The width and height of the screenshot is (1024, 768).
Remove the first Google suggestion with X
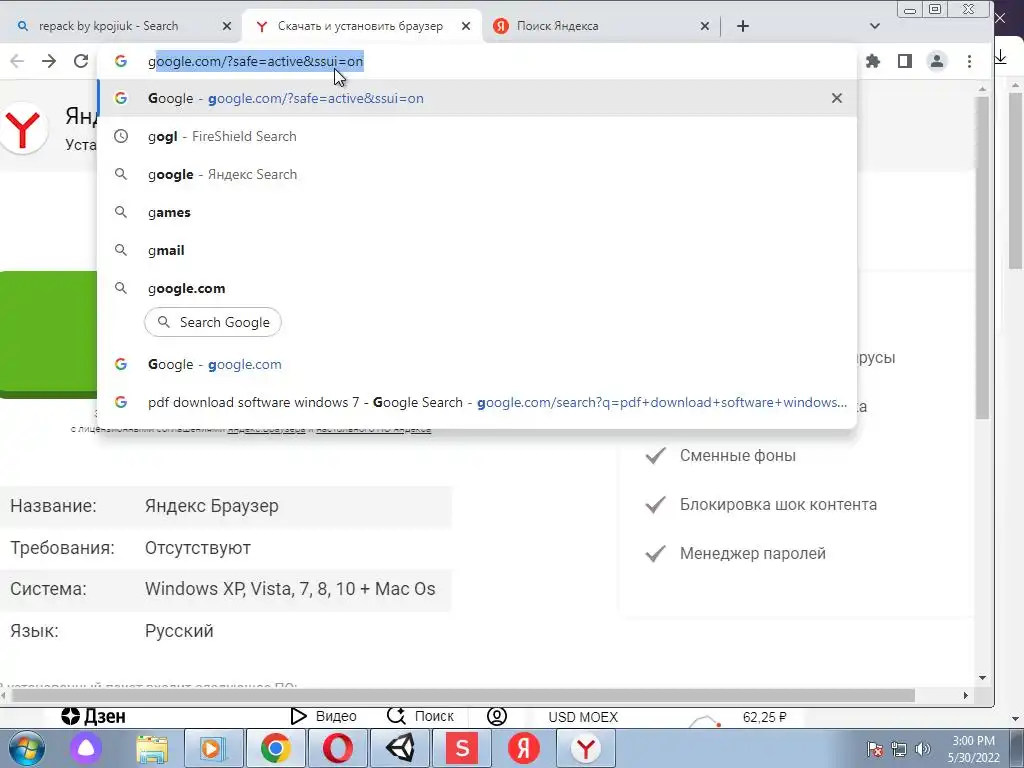click(837, 98)
